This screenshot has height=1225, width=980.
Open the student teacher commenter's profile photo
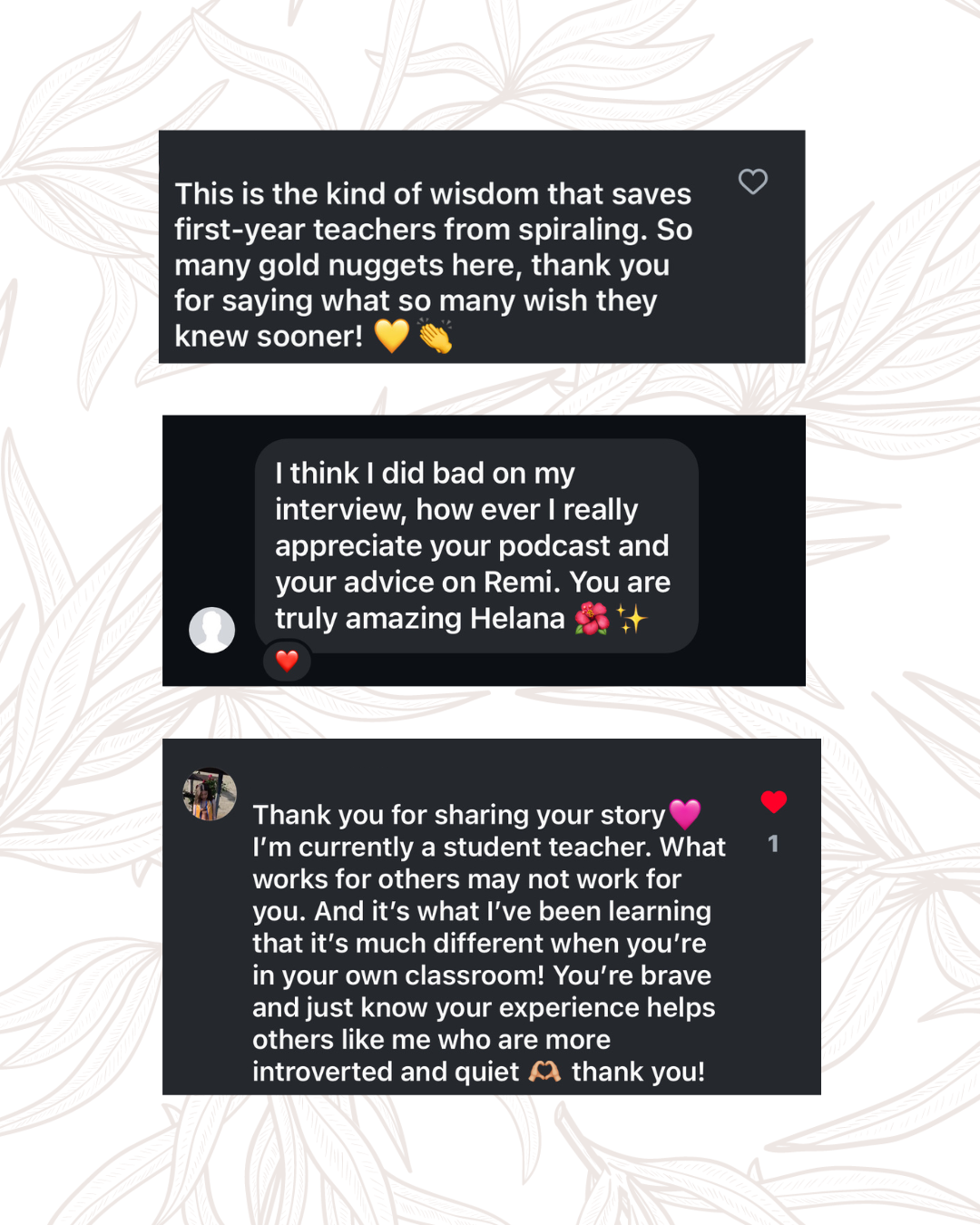coord(210,794)
